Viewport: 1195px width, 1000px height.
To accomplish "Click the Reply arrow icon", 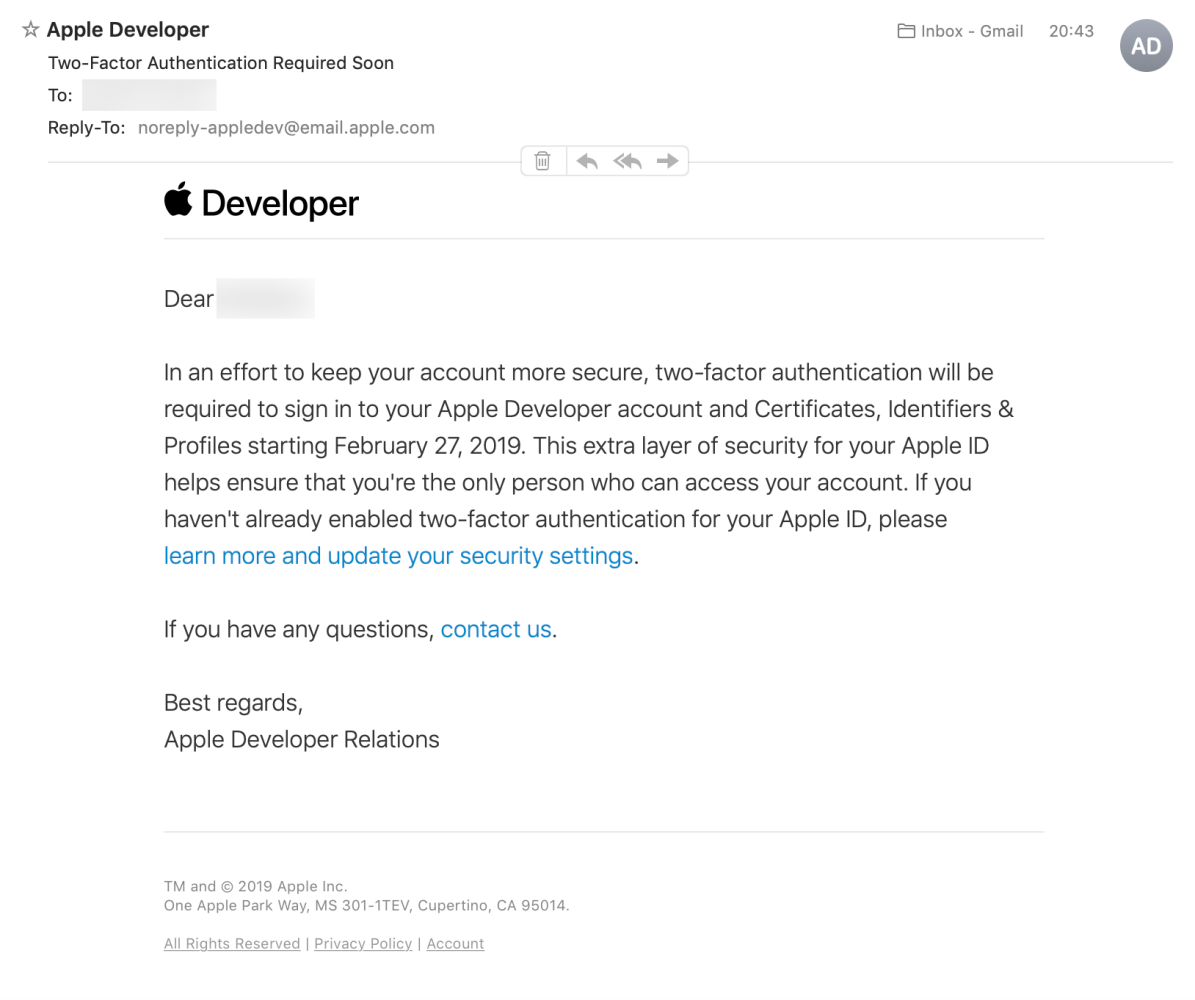I will point(587,161).
